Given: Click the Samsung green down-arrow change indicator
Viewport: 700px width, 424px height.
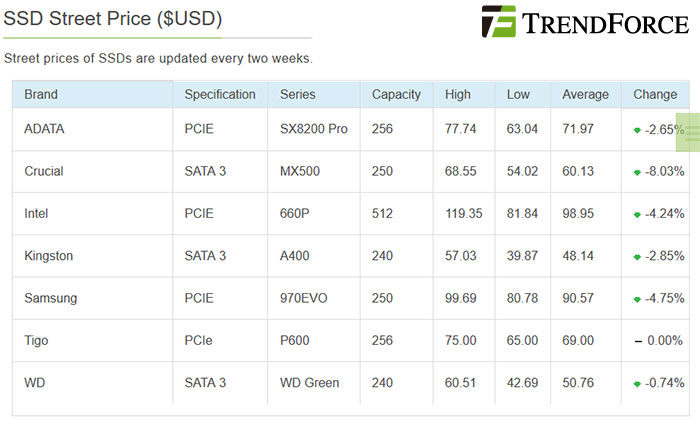Looking at the screenshot, I should click(x=637, y=299).
